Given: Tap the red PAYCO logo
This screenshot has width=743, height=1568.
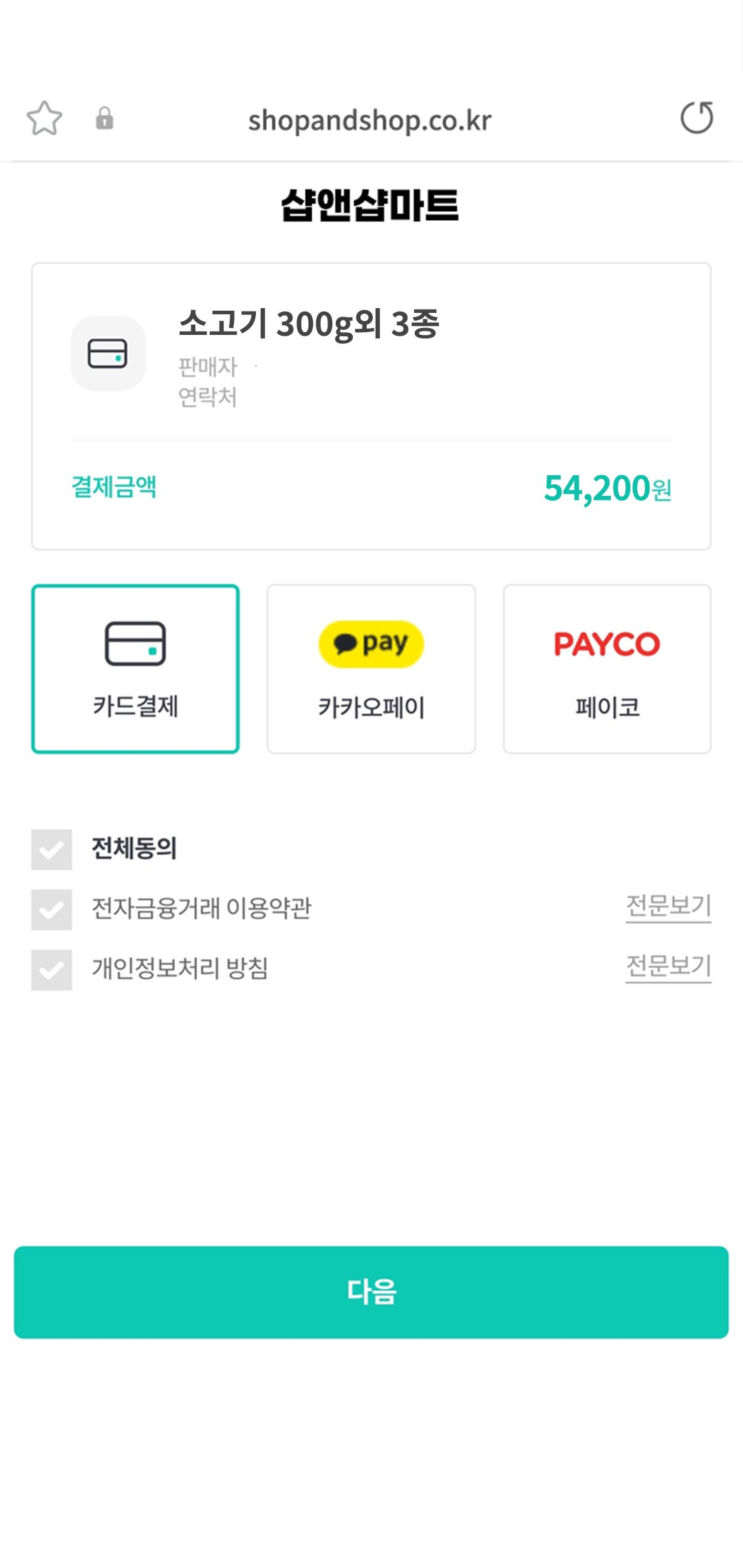Looking at the screenshot, I should (607, 644).
